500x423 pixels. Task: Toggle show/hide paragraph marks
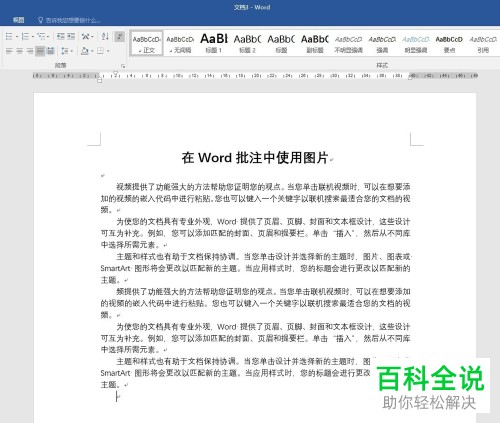tap(119, 36)
